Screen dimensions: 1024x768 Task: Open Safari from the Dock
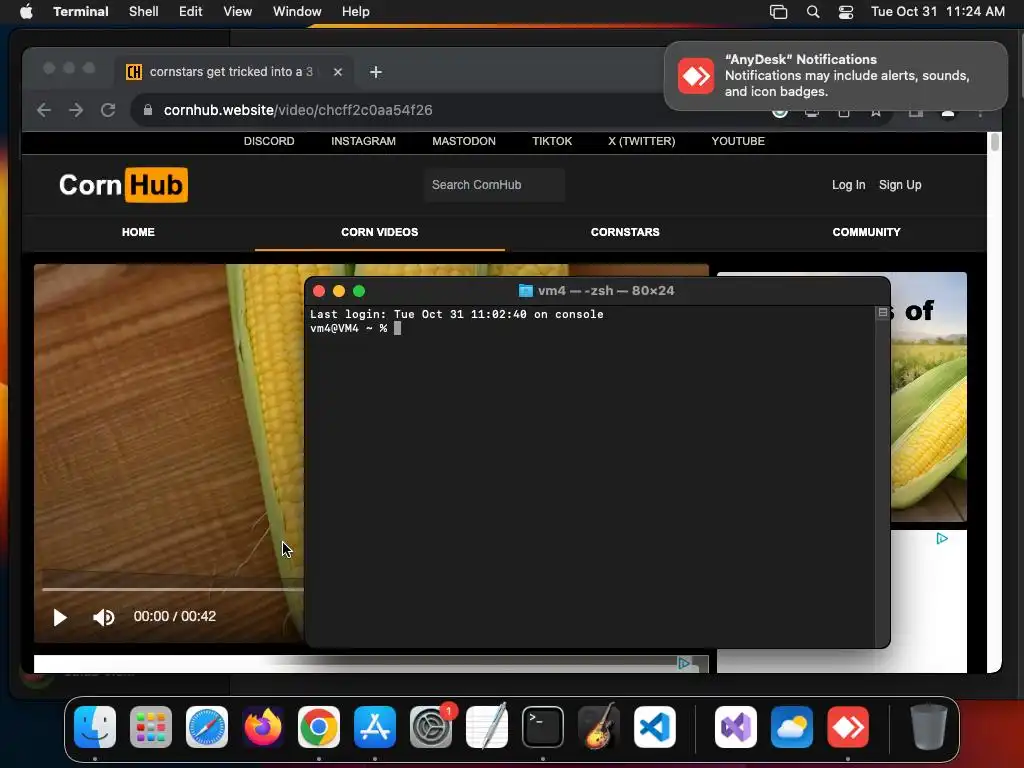tap(207, 726)
